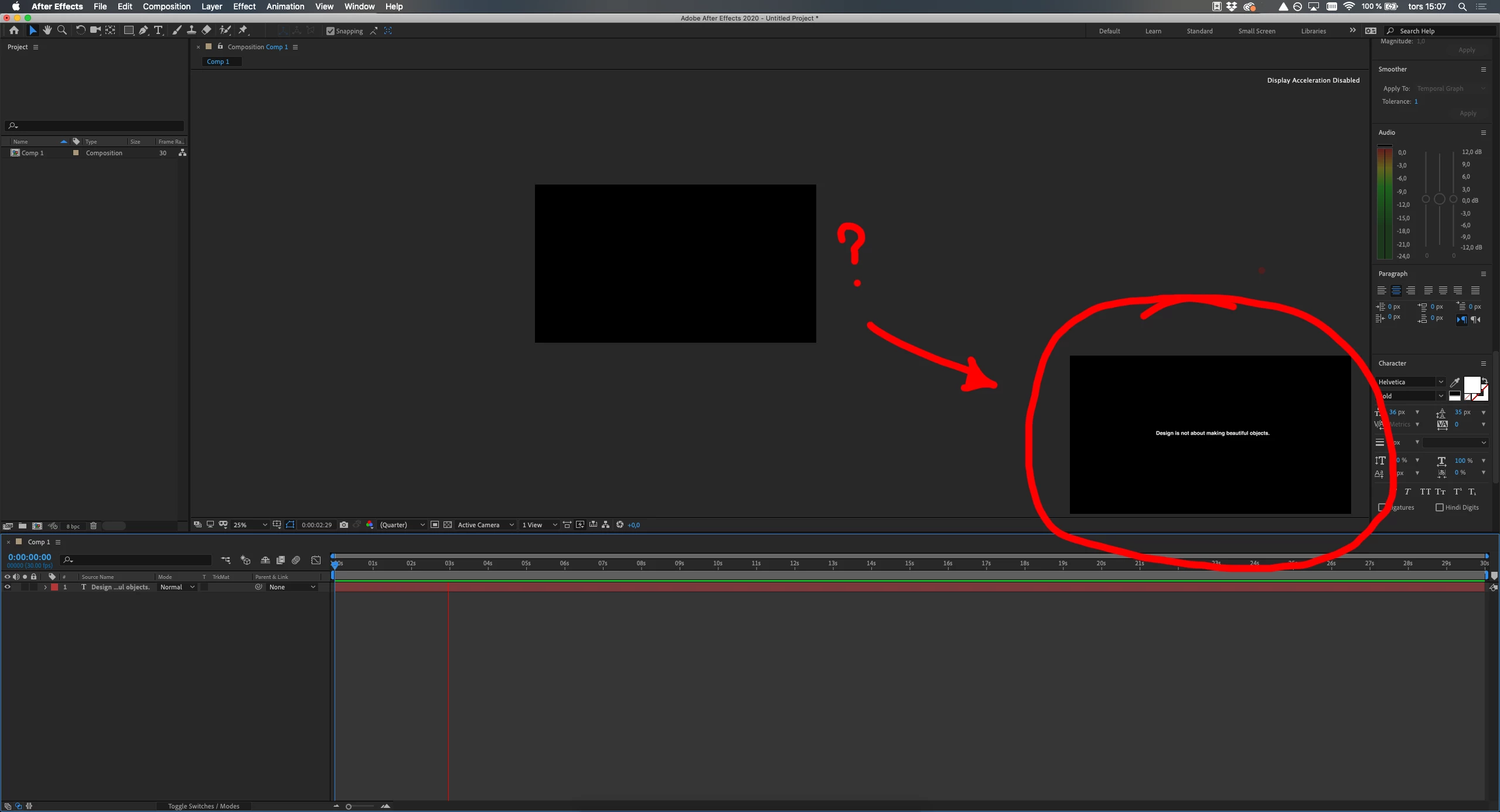The image size is (1500, 812).
Task: Delete selected project item with trash icon
Action: 93,526
